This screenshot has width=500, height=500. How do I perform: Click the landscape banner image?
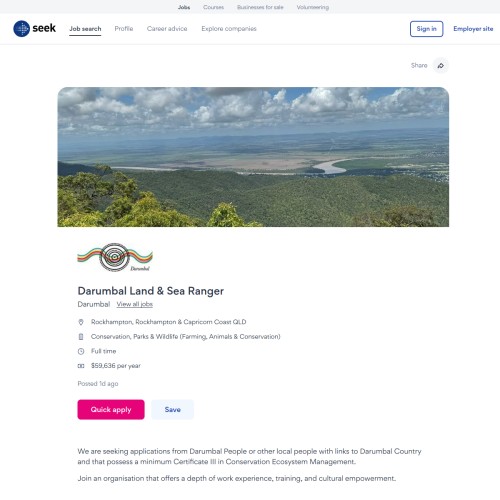click(x=253, y=157)
